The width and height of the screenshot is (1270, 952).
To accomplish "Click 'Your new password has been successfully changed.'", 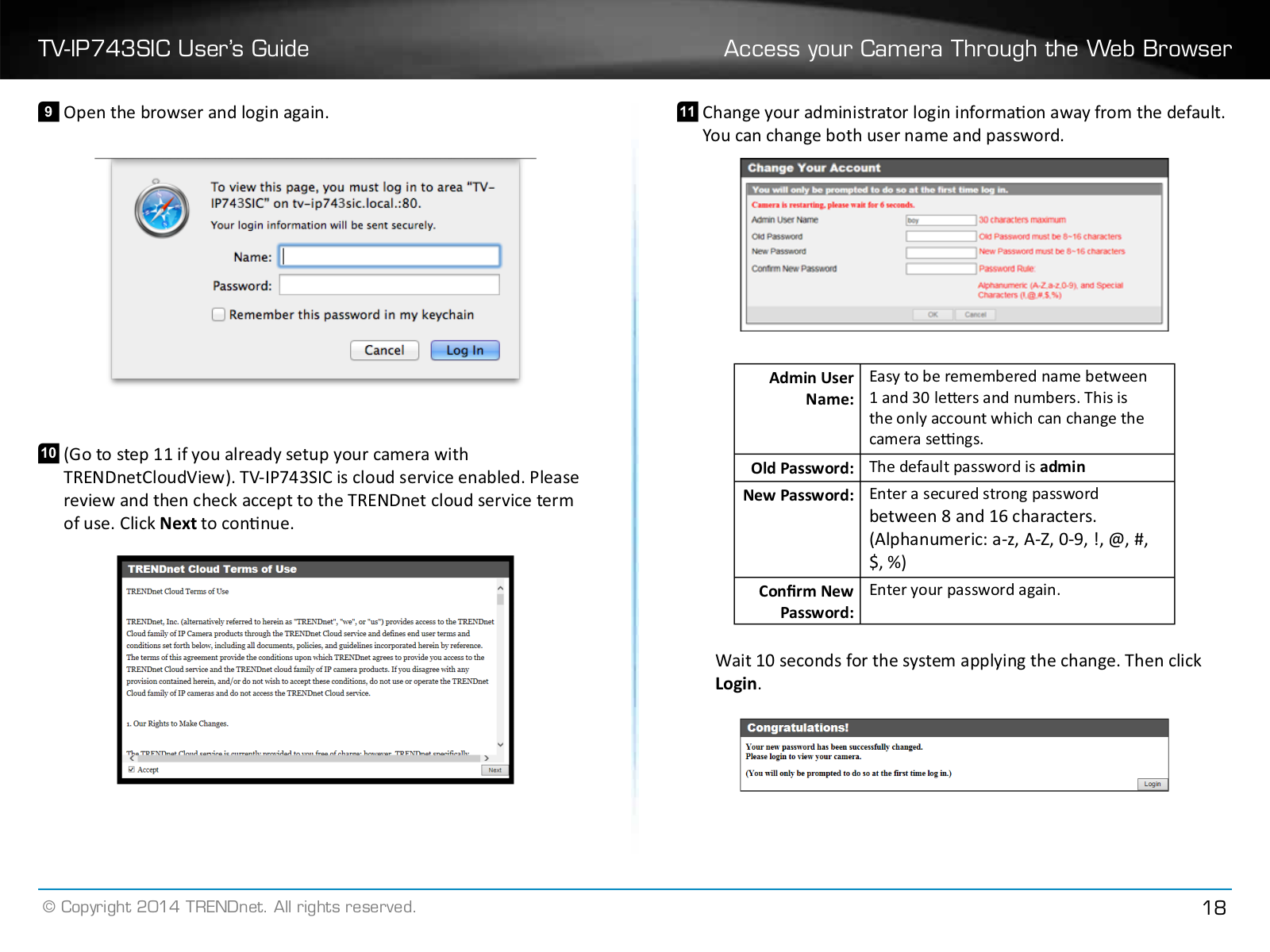I will (x=834, y=747).
